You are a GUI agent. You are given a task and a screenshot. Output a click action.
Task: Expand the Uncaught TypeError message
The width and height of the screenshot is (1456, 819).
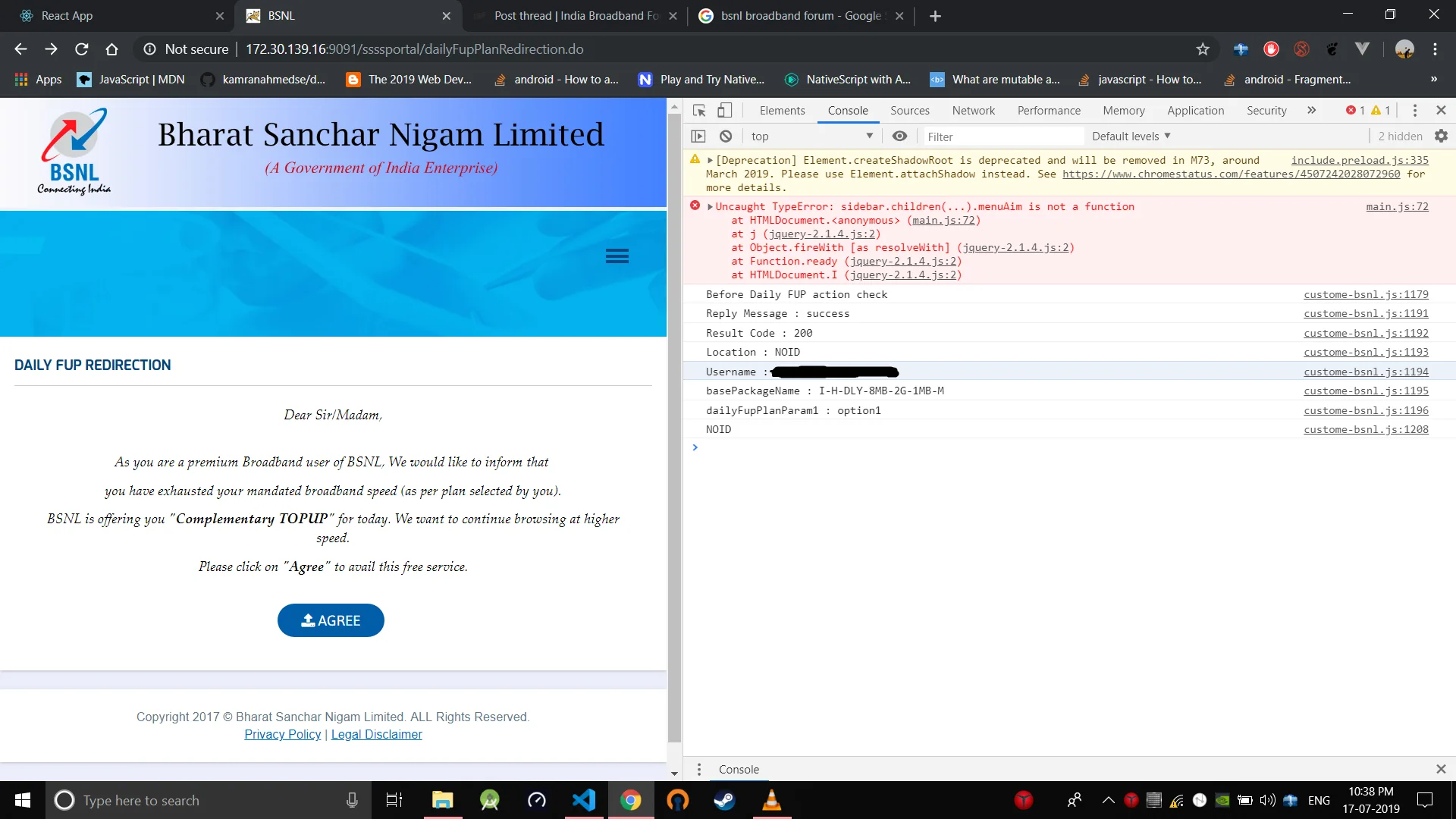(x=711, y=207)
